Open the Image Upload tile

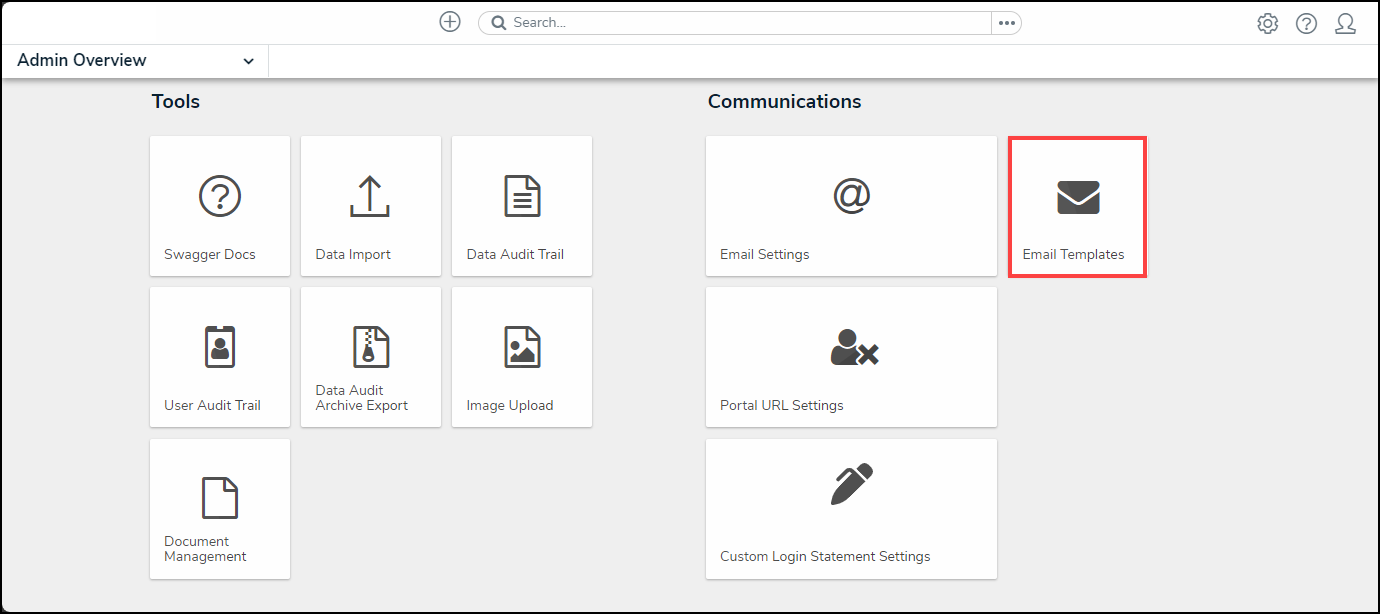(521, 357)
